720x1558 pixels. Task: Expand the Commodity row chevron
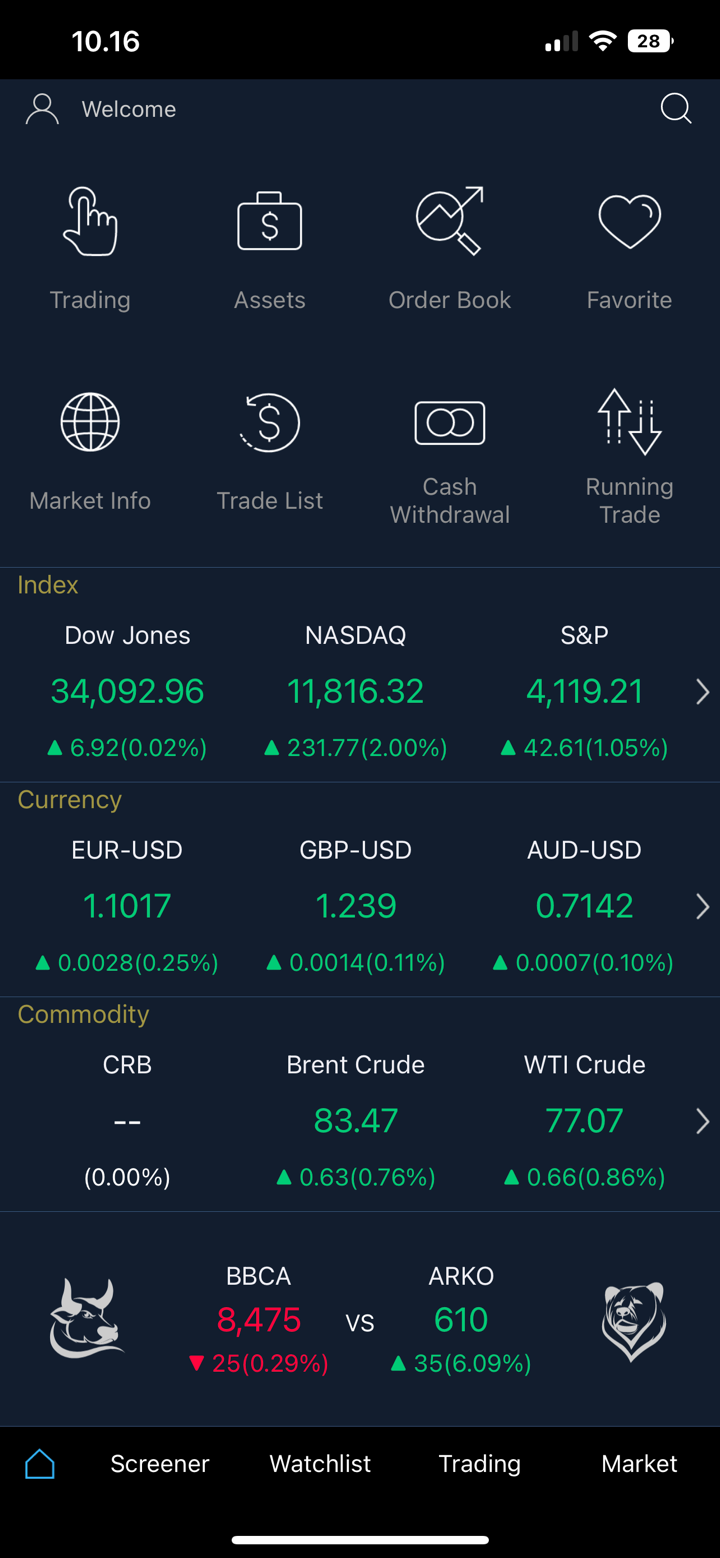(x=702, y=1121)
